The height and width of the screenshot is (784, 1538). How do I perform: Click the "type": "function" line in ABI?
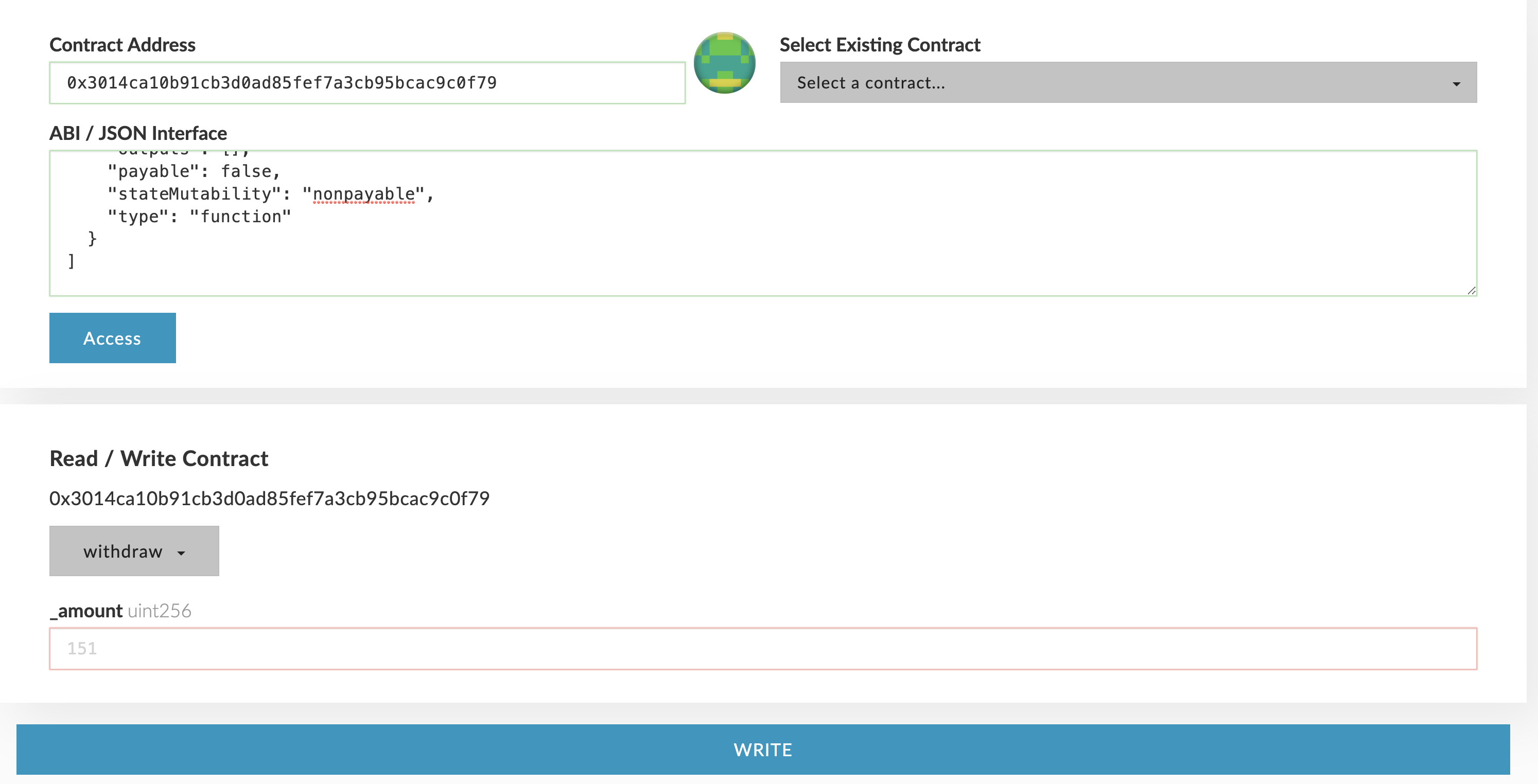coord(199,217)
